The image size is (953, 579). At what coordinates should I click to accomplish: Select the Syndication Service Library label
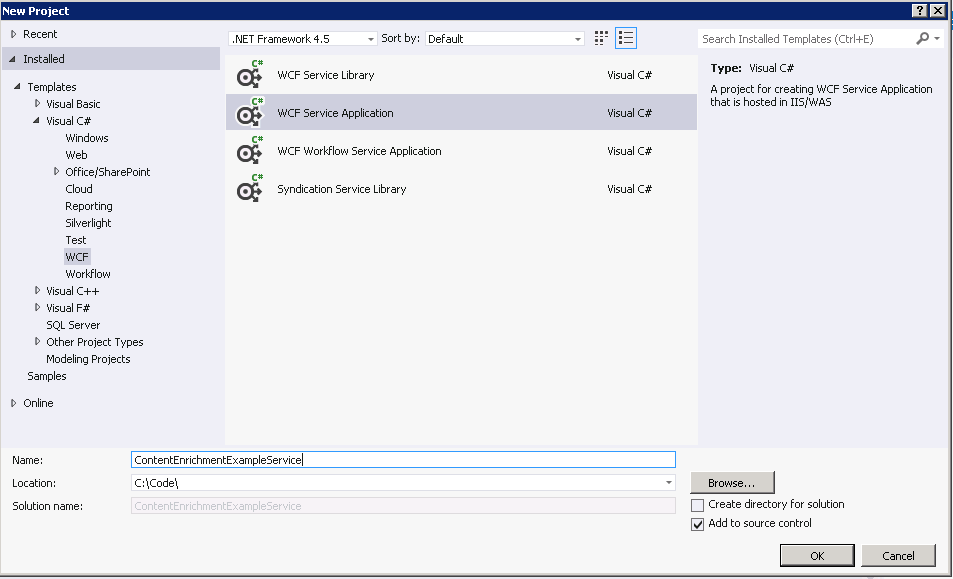click(x=342, y=189)
